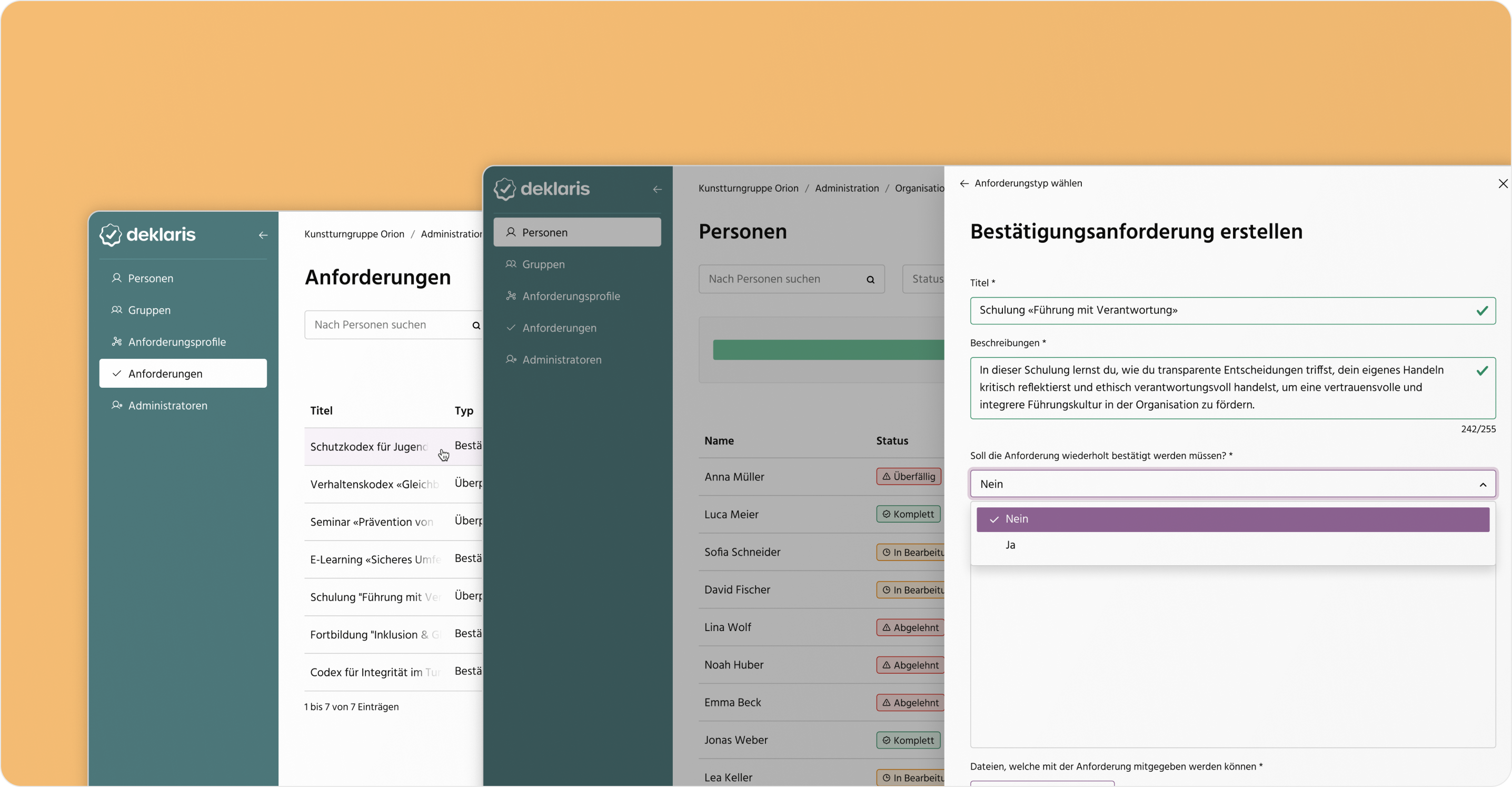Collapse the dark middle sidebar arrow

click(658, 189)
